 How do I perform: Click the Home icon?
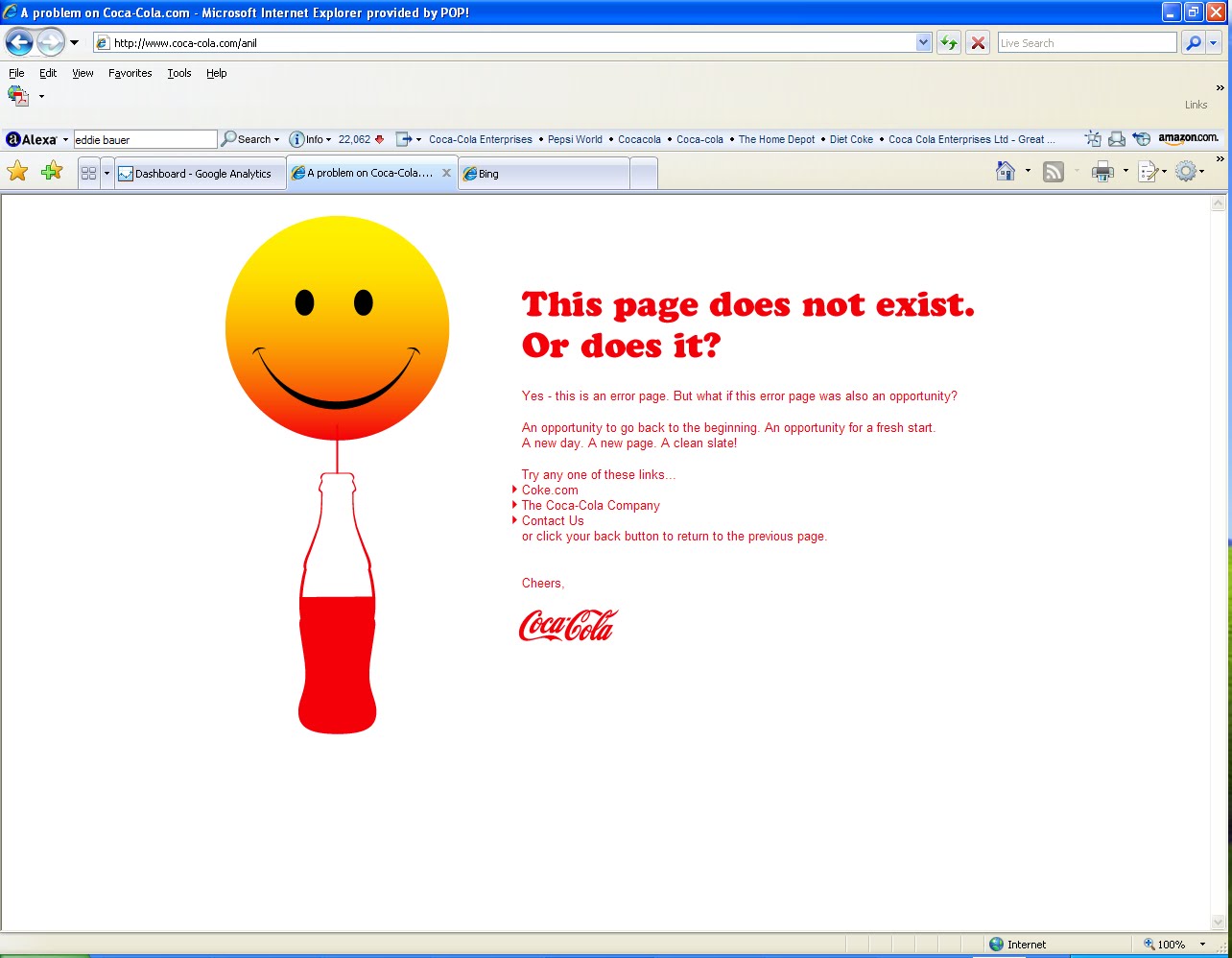1005,171
